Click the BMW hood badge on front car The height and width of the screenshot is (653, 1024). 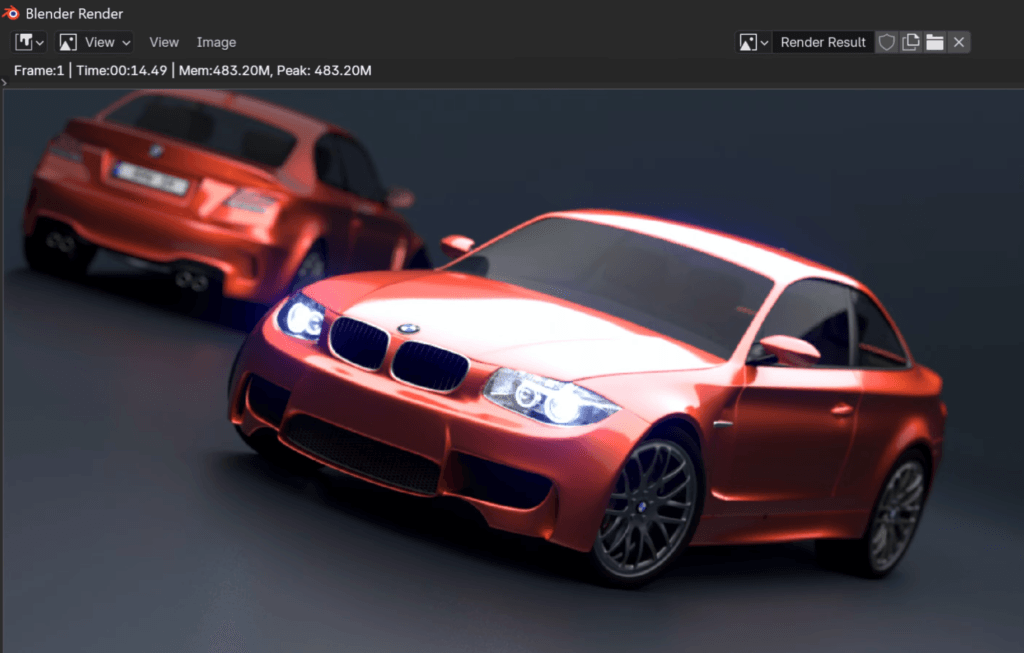408,328
